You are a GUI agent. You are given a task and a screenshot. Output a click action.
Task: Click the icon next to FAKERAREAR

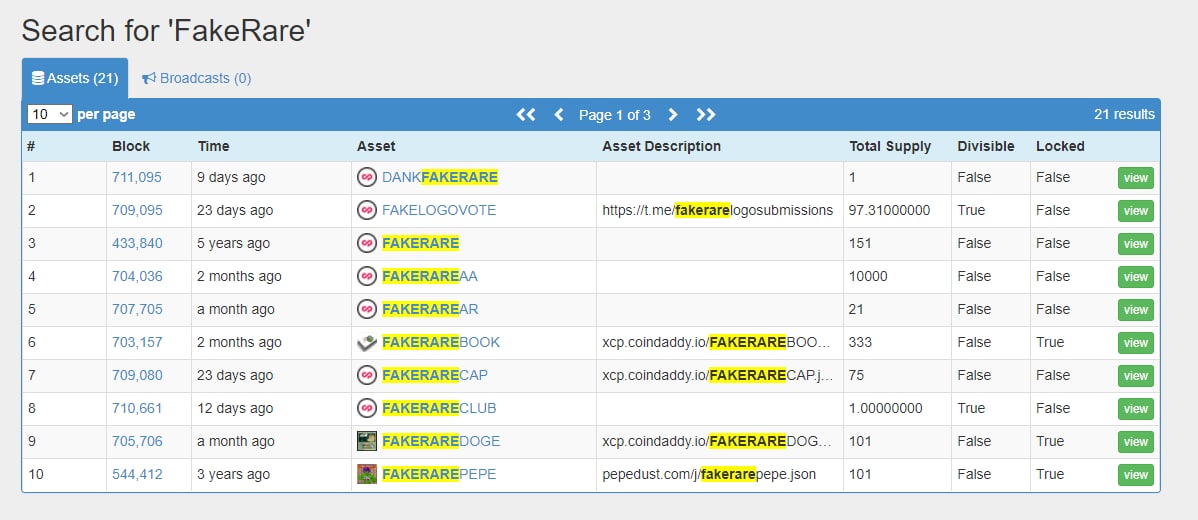367,309
